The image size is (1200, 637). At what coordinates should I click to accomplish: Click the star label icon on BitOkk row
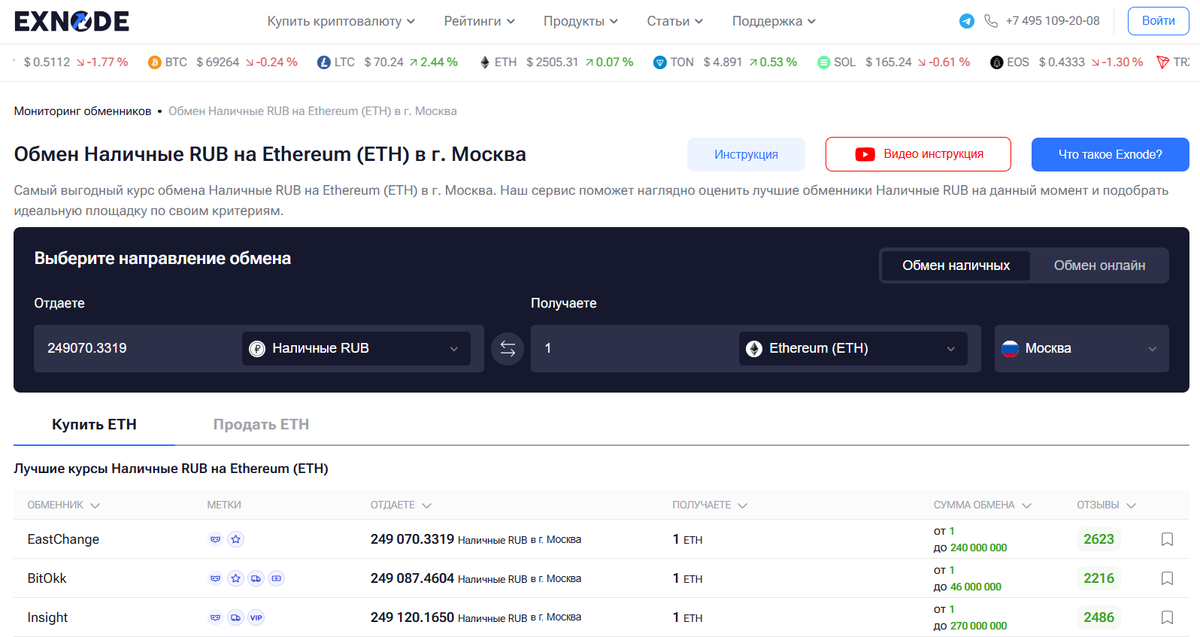click(x=235, y=578)
